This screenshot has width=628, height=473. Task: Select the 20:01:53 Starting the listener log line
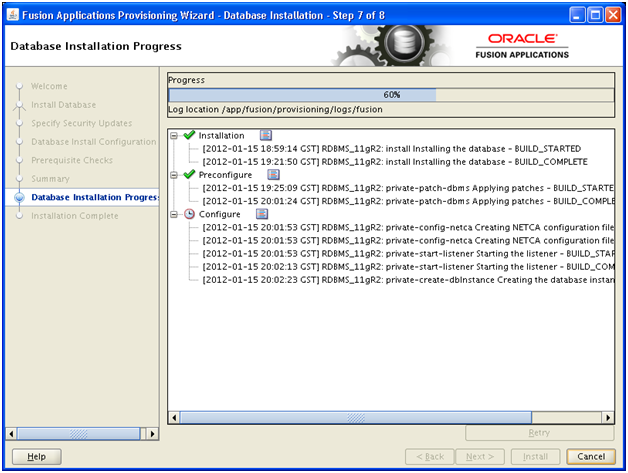click(x=408, y=254)
